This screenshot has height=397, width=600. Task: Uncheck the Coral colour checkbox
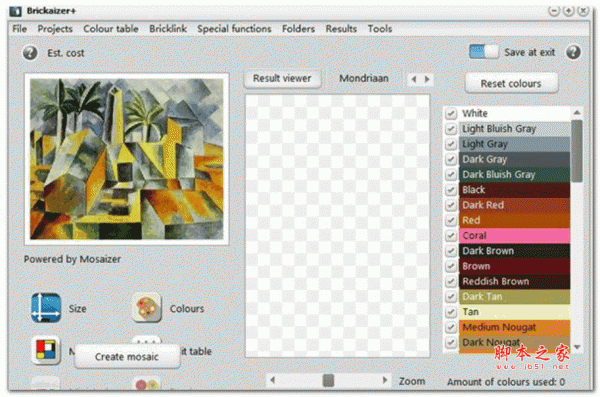(x=451, y=236)
